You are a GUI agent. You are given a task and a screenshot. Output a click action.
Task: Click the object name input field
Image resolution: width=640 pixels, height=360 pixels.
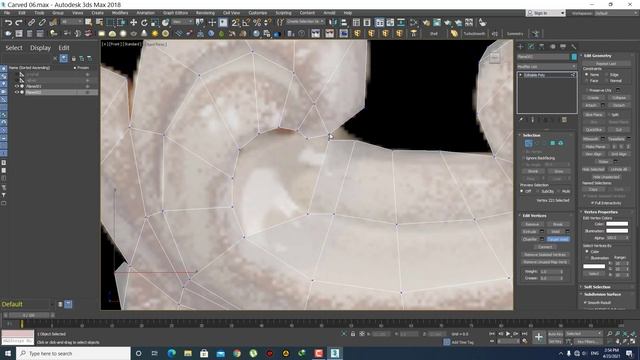point(543,57)
